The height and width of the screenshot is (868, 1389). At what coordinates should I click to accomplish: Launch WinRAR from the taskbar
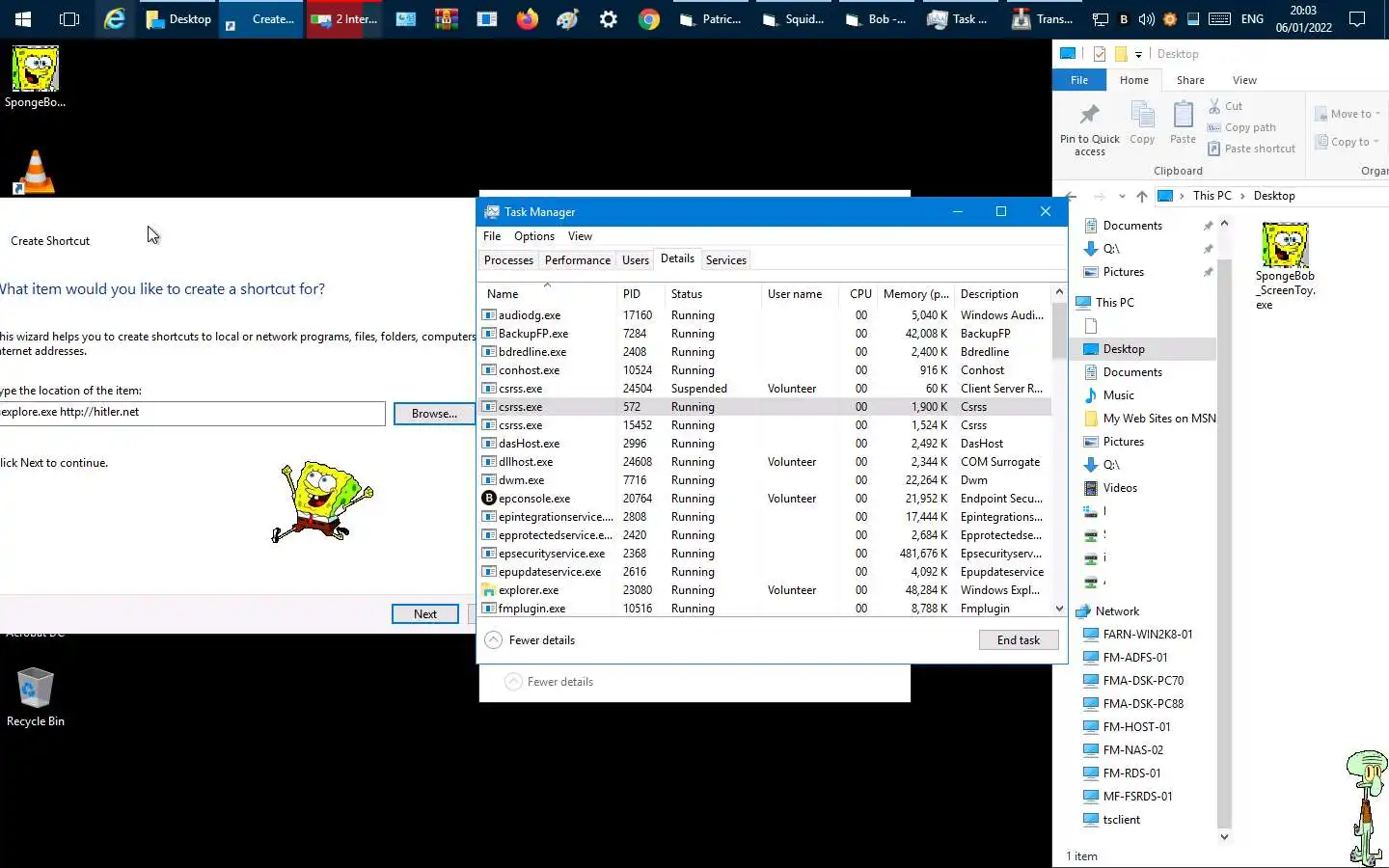447,19
